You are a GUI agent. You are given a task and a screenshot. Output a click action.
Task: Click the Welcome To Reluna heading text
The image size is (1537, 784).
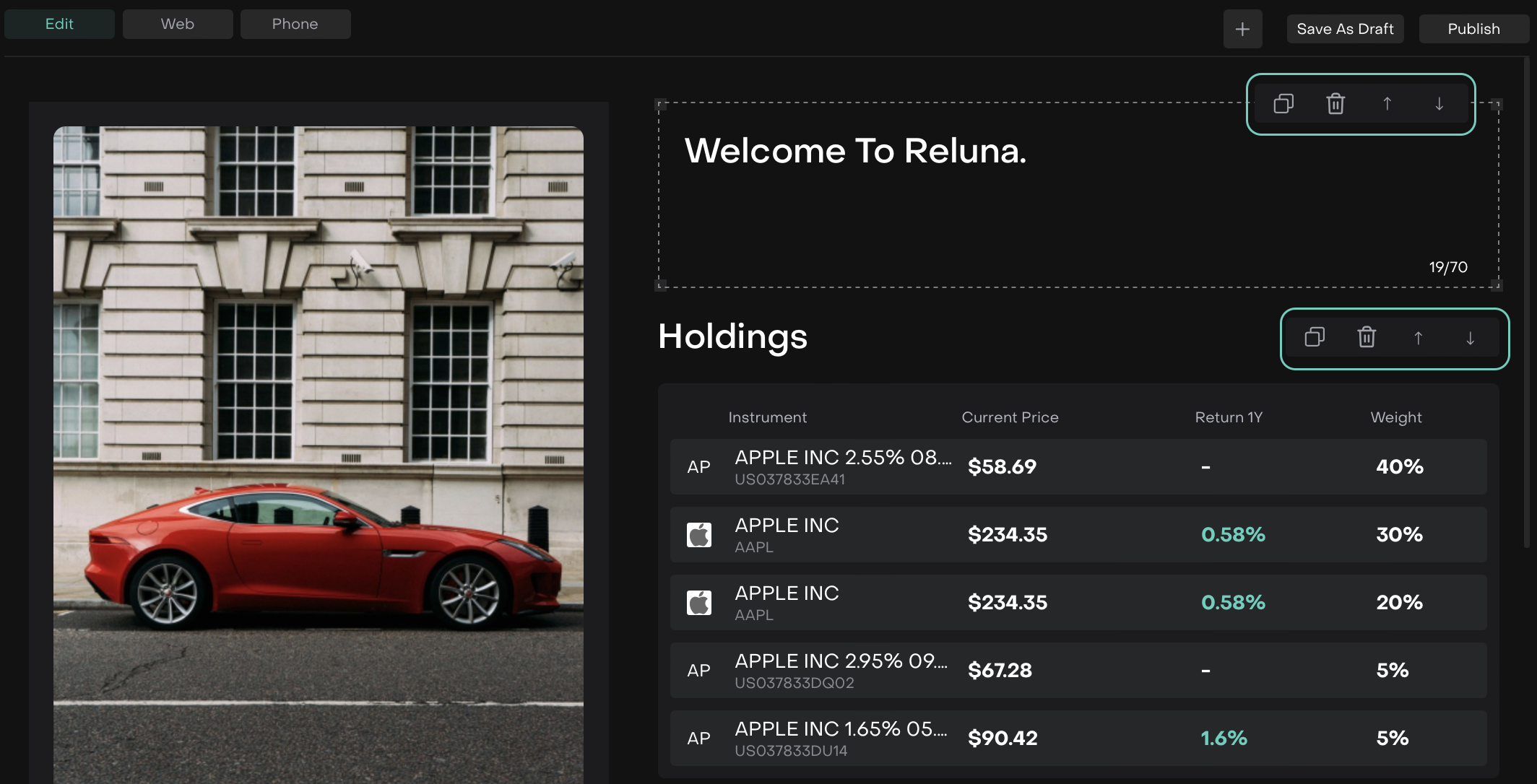[855, 151]
